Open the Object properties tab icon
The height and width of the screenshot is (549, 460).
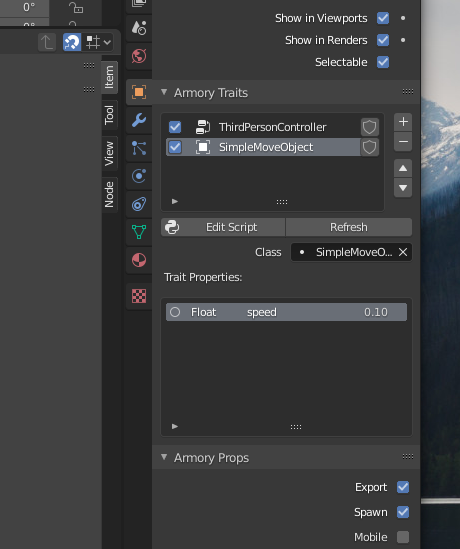click(x=139, y=92)
